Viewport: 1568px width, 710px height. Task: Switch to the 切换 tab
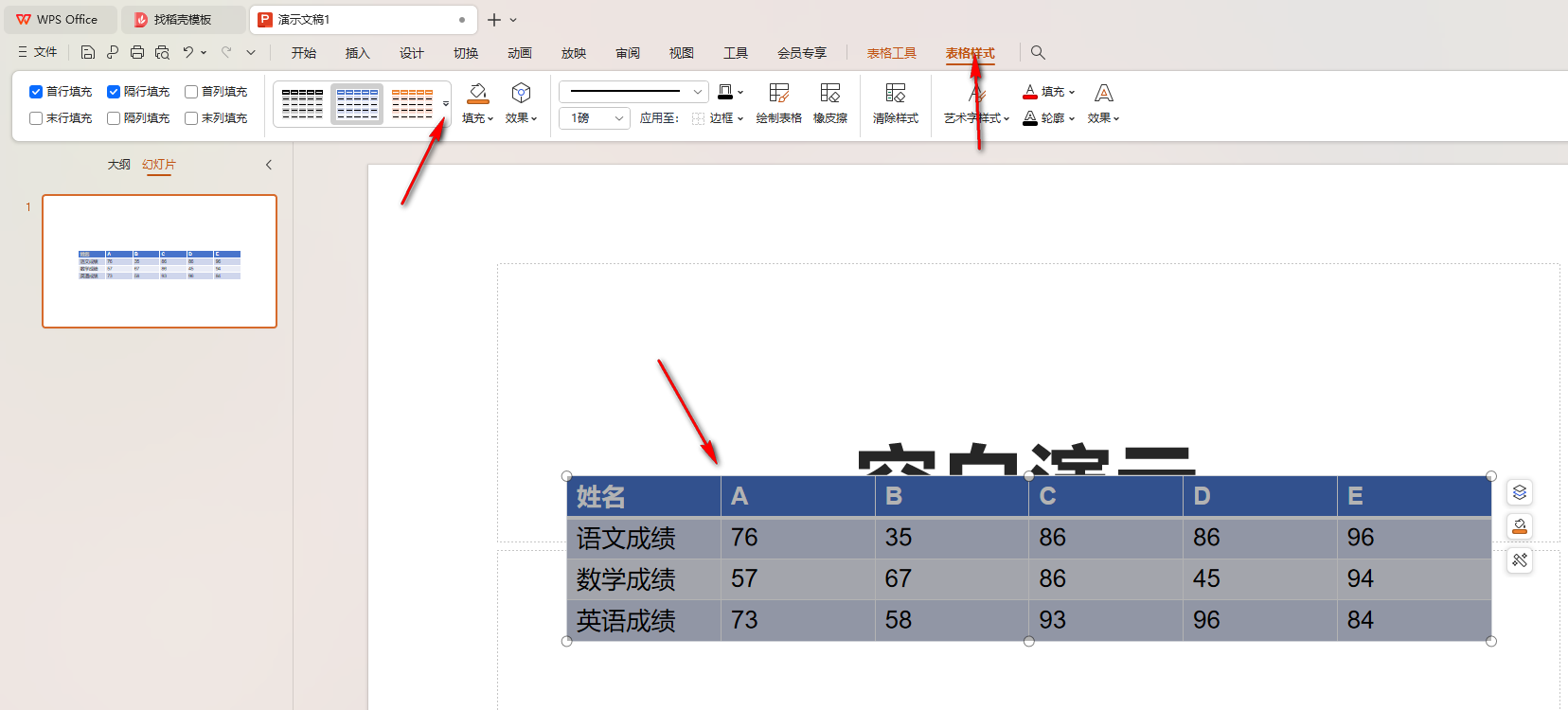coord(466,53)
